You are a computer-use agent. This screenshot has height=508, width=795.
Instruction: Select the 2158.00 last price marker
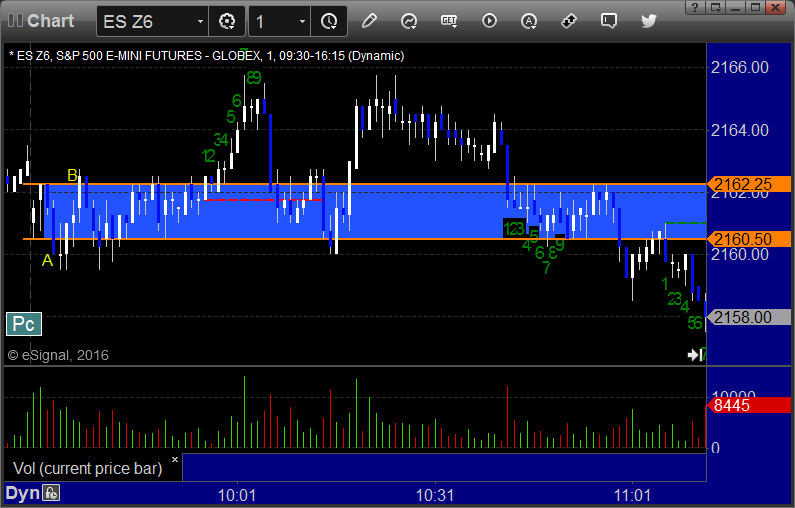click(749, 317)
